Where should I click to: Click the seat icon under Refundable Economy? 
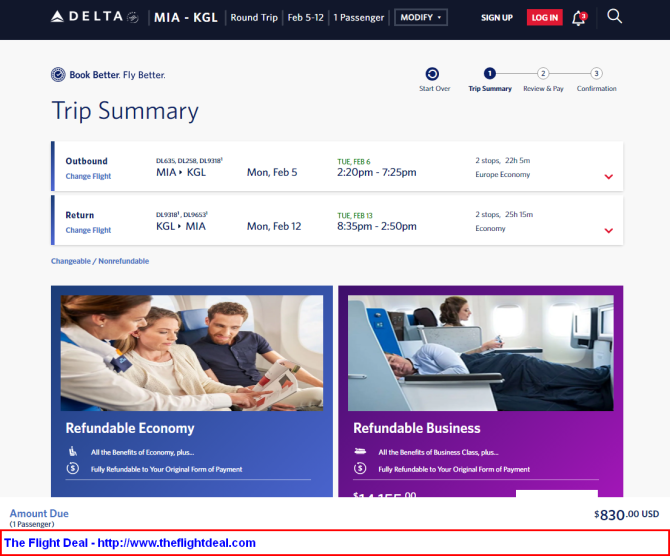(73, 451)
